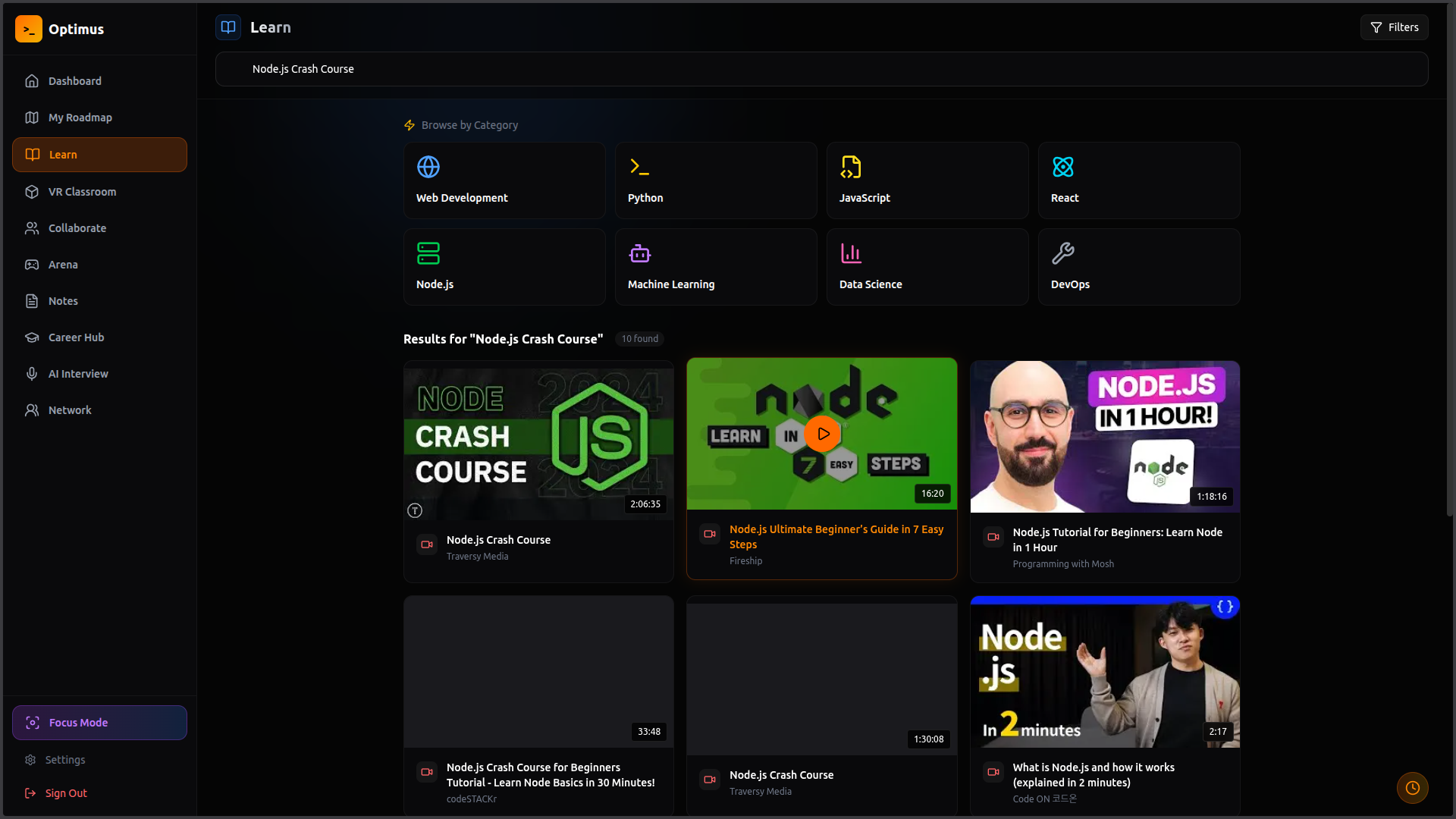Click the bar chart Data Science icon

coord(851,253)
